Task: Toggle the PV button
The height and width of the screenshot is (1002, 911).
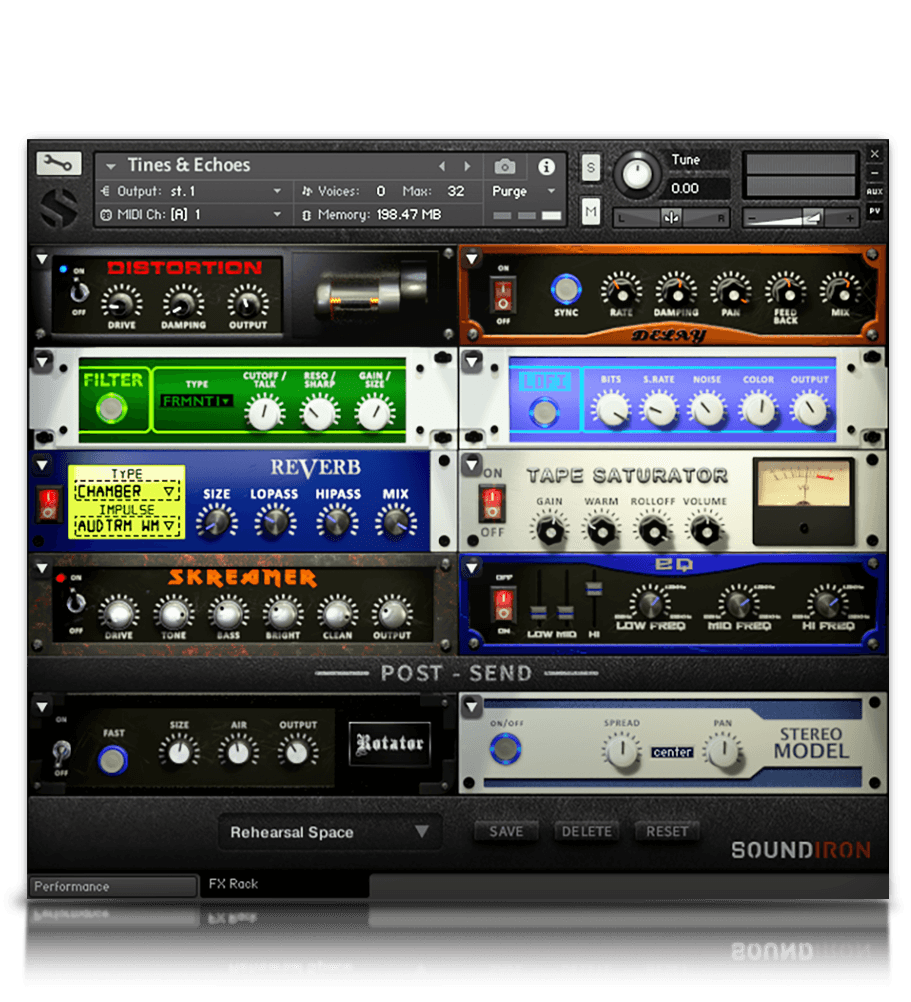Action: coord(875,211)
